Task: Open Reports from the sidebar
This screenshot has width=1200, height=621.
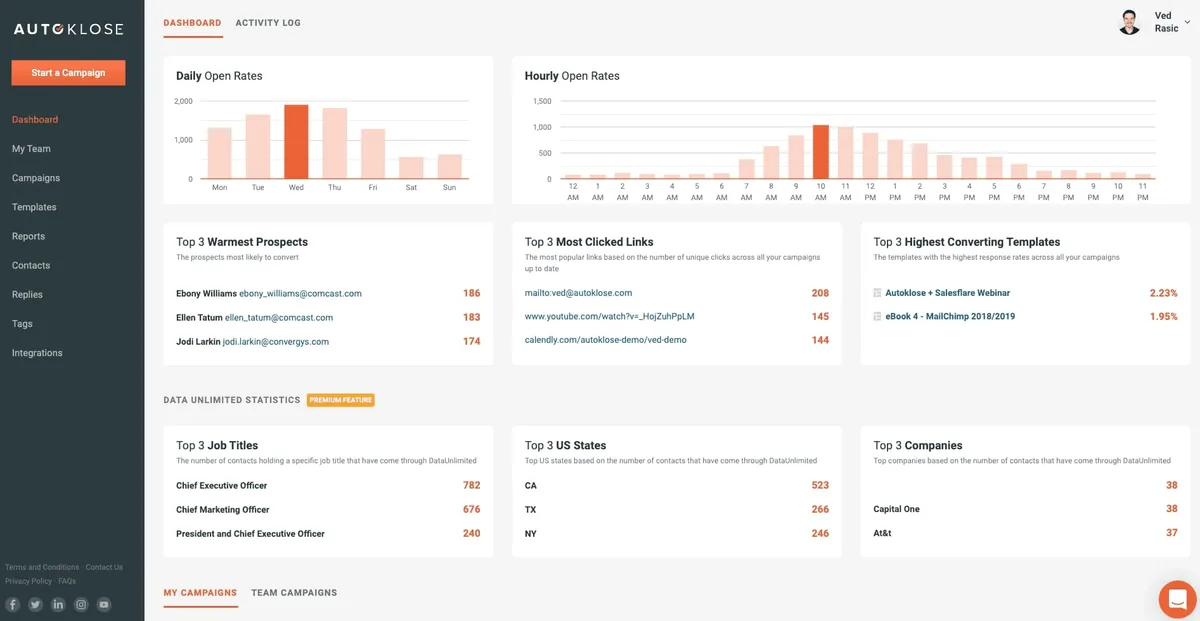Action: coord(28,236)
